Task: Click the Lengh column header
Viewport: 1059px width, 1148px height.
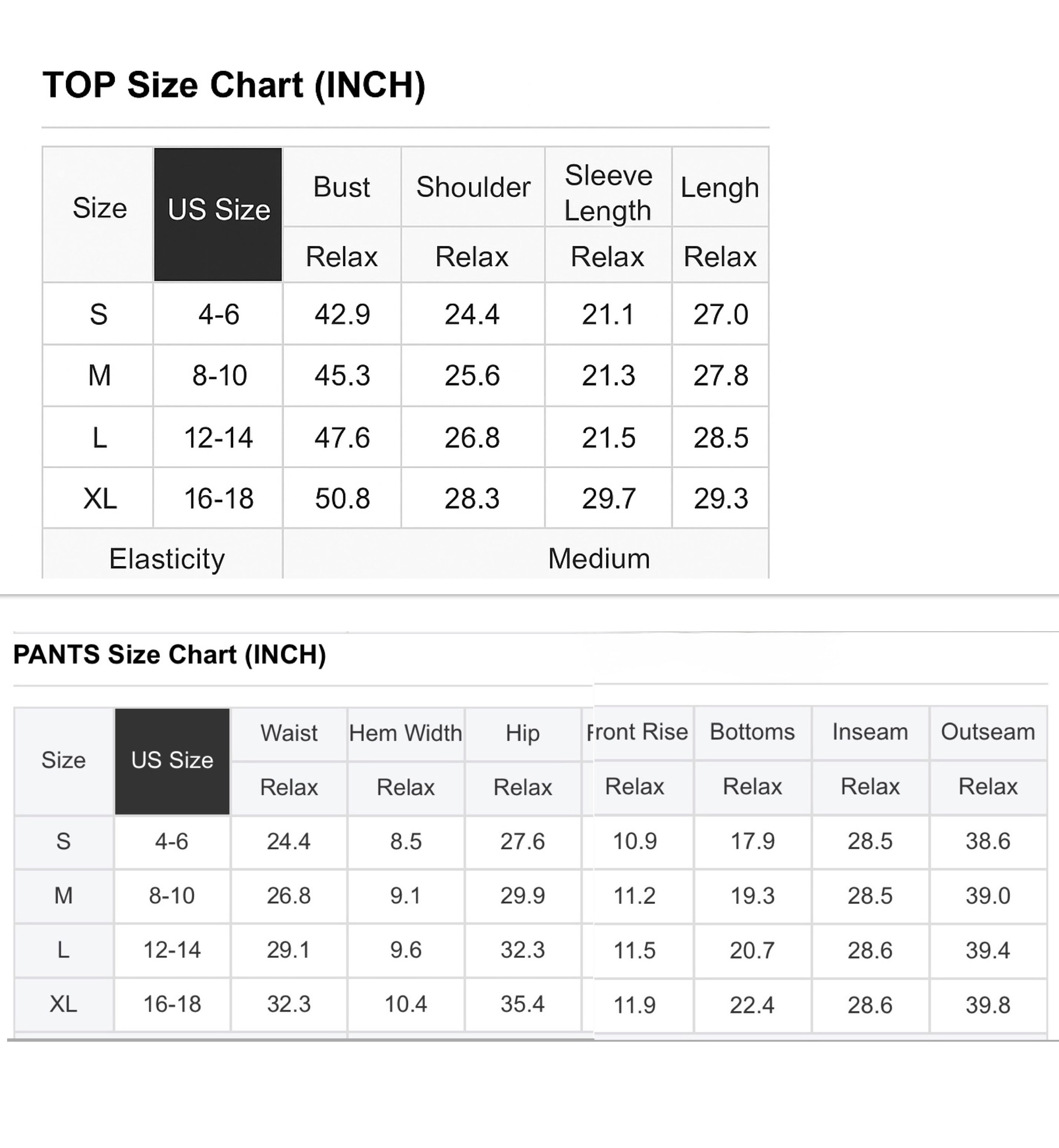Action: pos(720,188)
